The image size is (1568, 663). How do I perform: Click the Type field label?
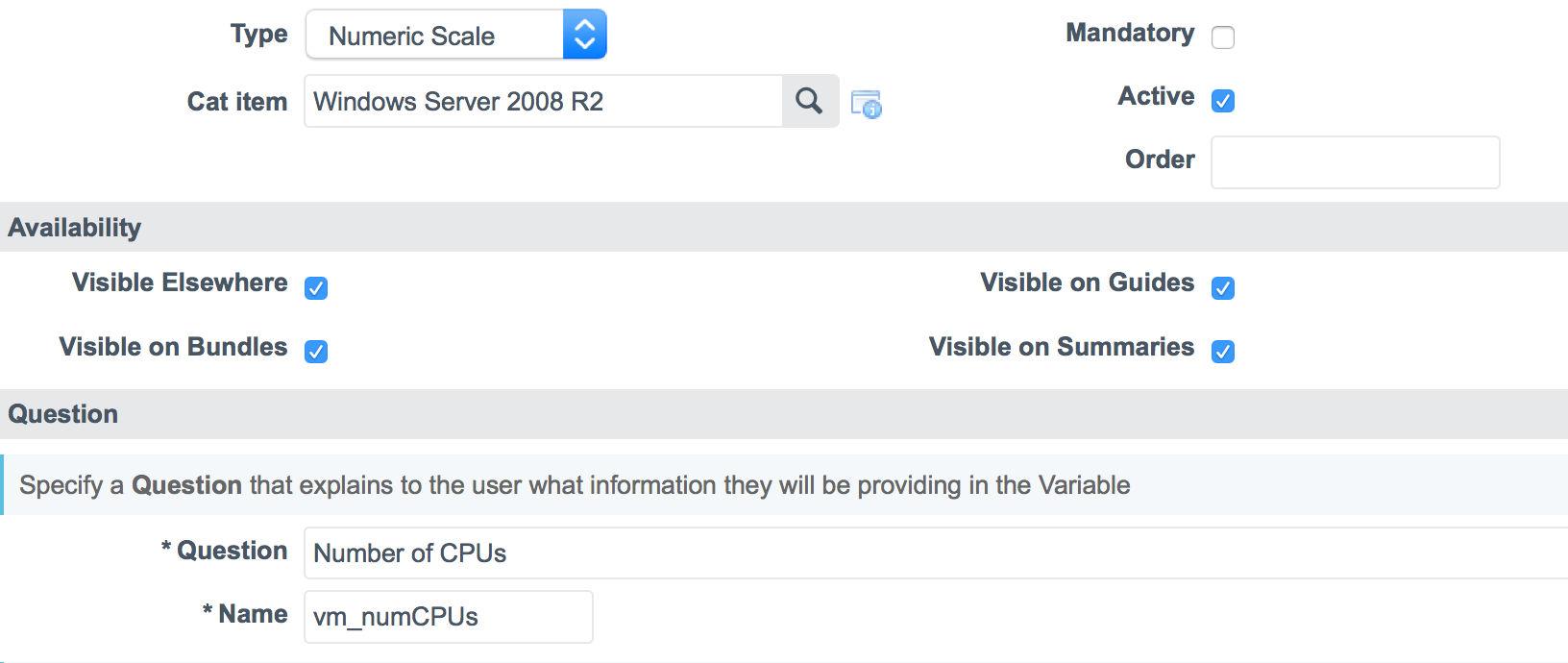click(x=258, y=35)
